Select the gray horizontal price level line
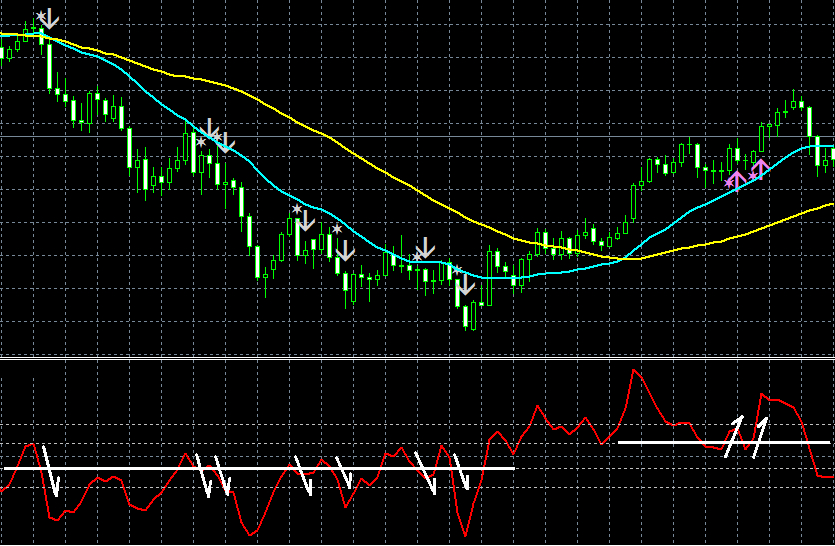The width and height of the screenshot is (835, 546). pyautogui.click(x=418, y=137)
